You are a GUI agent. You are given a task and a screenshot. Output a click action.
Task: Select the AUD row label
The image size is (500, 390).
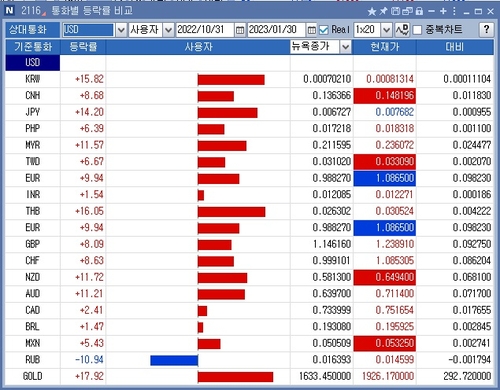point(33,294)
